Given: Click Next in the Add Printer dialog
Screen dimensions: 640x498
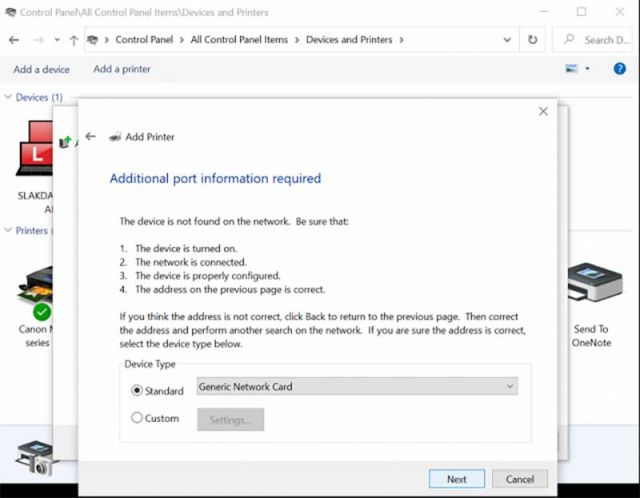Looking at the screenshot, I should coord(457,479).
